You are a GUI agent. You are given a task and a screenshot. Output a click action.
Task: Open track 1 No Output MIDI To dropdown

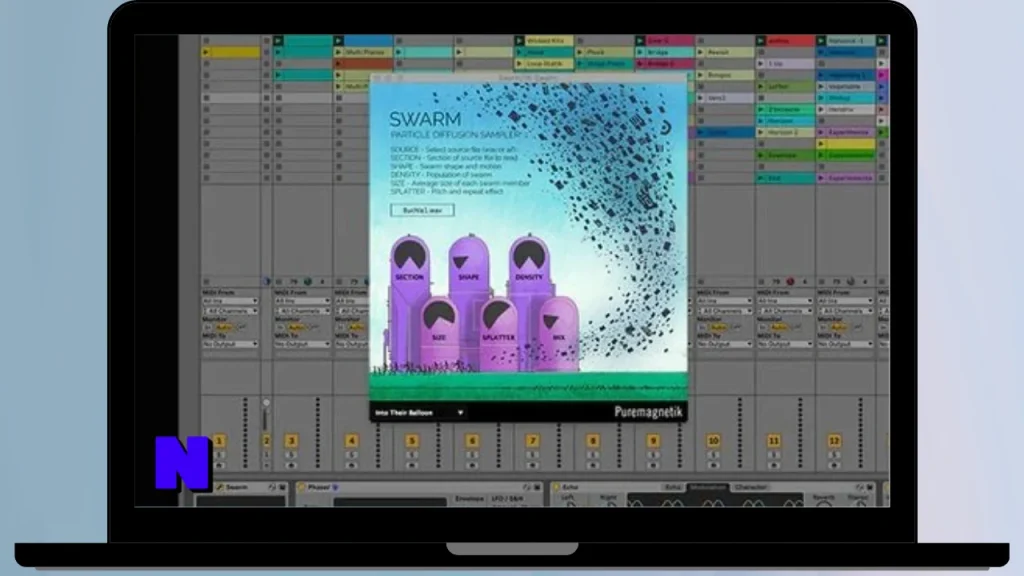pos(230,344)
